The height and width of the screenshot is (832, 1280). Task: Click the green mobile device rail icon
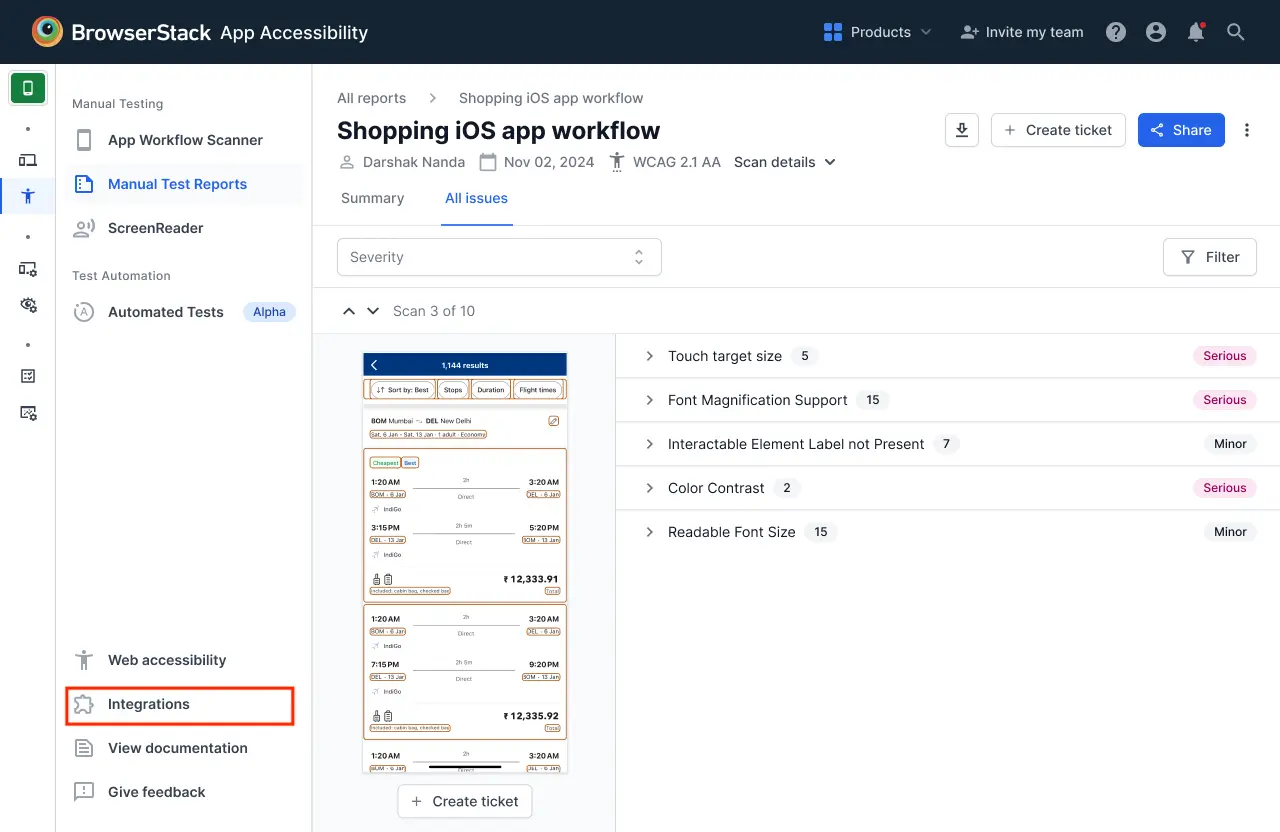(28, 88)
